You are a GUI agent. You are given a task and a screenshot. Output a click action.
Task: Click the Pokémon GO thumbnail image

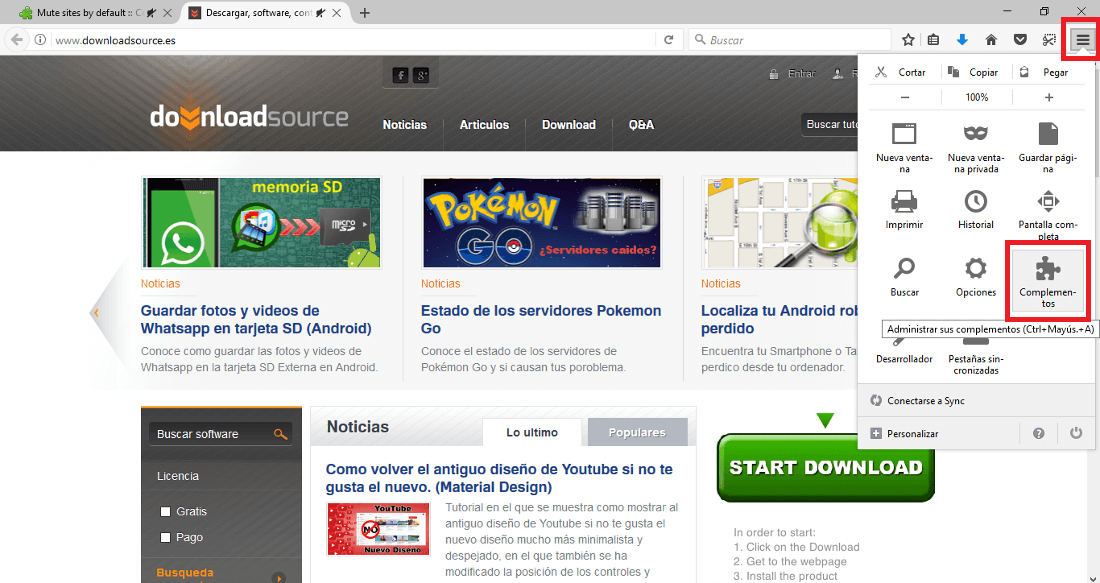(542, 222)
